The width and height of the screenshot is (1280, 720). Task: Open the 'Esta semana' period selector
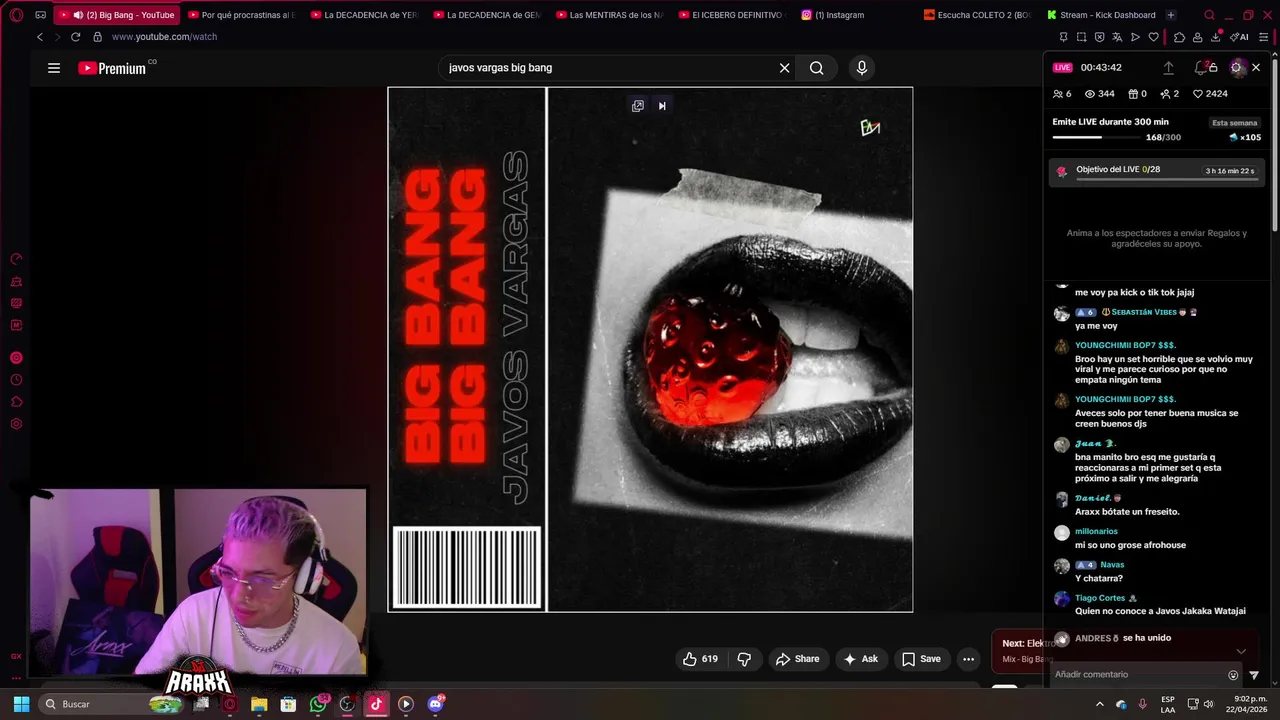point(1235,123)
